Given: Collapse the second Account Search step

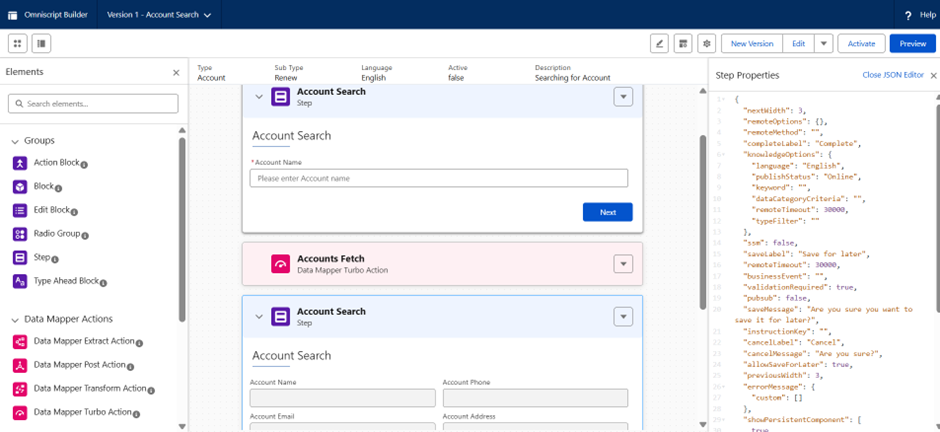Looking at the screenshot, I should tap(259, 316).
